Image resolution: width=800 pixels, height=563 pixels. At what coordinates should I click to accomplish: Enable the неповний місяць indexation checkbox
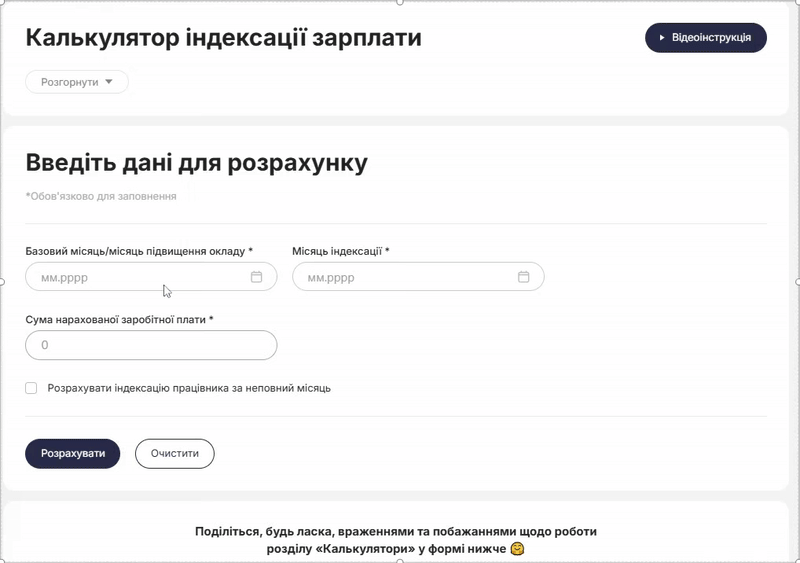pos(31,388)
